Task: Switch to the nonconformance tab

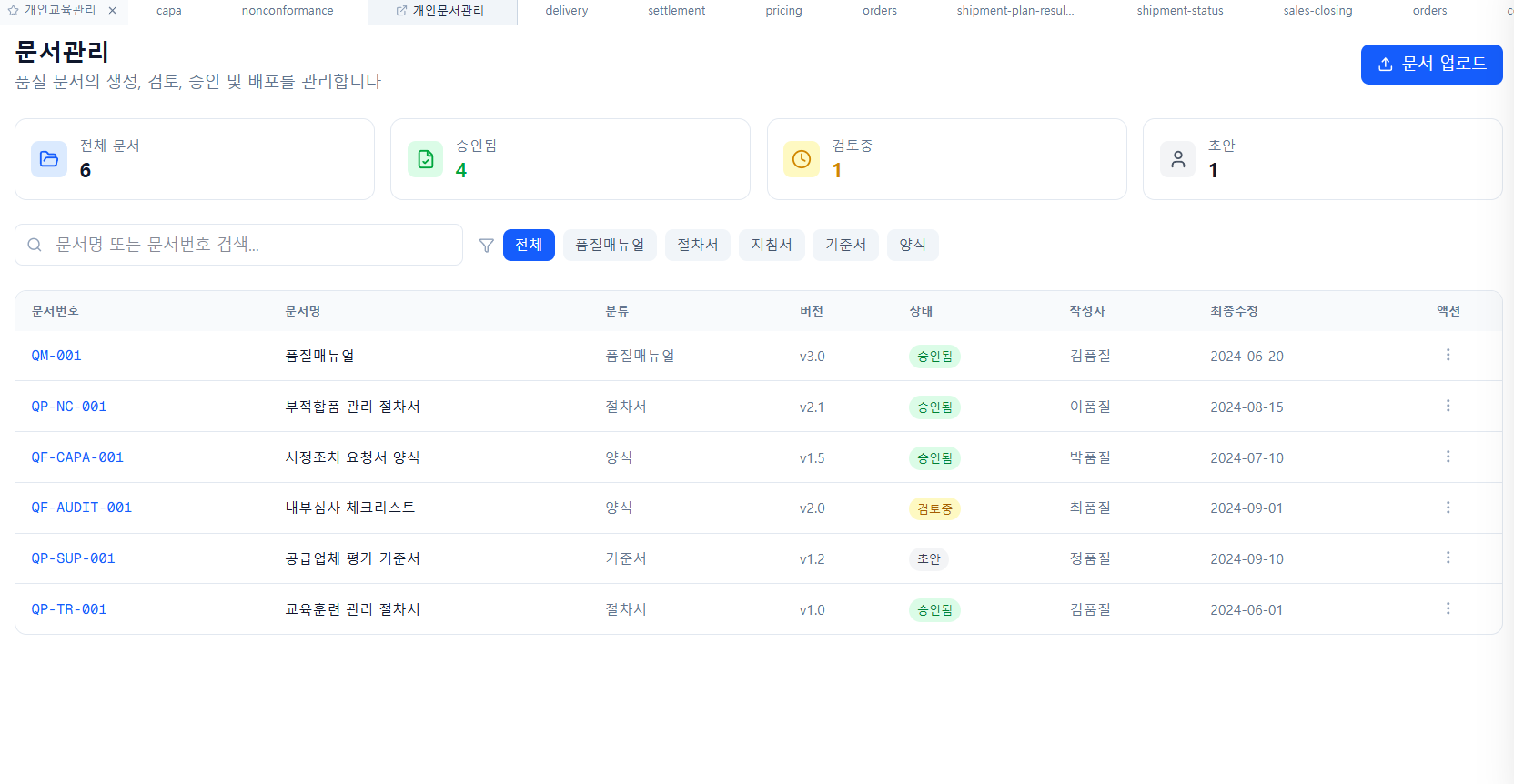Action: pyautogui.click(x=288, y=11)
